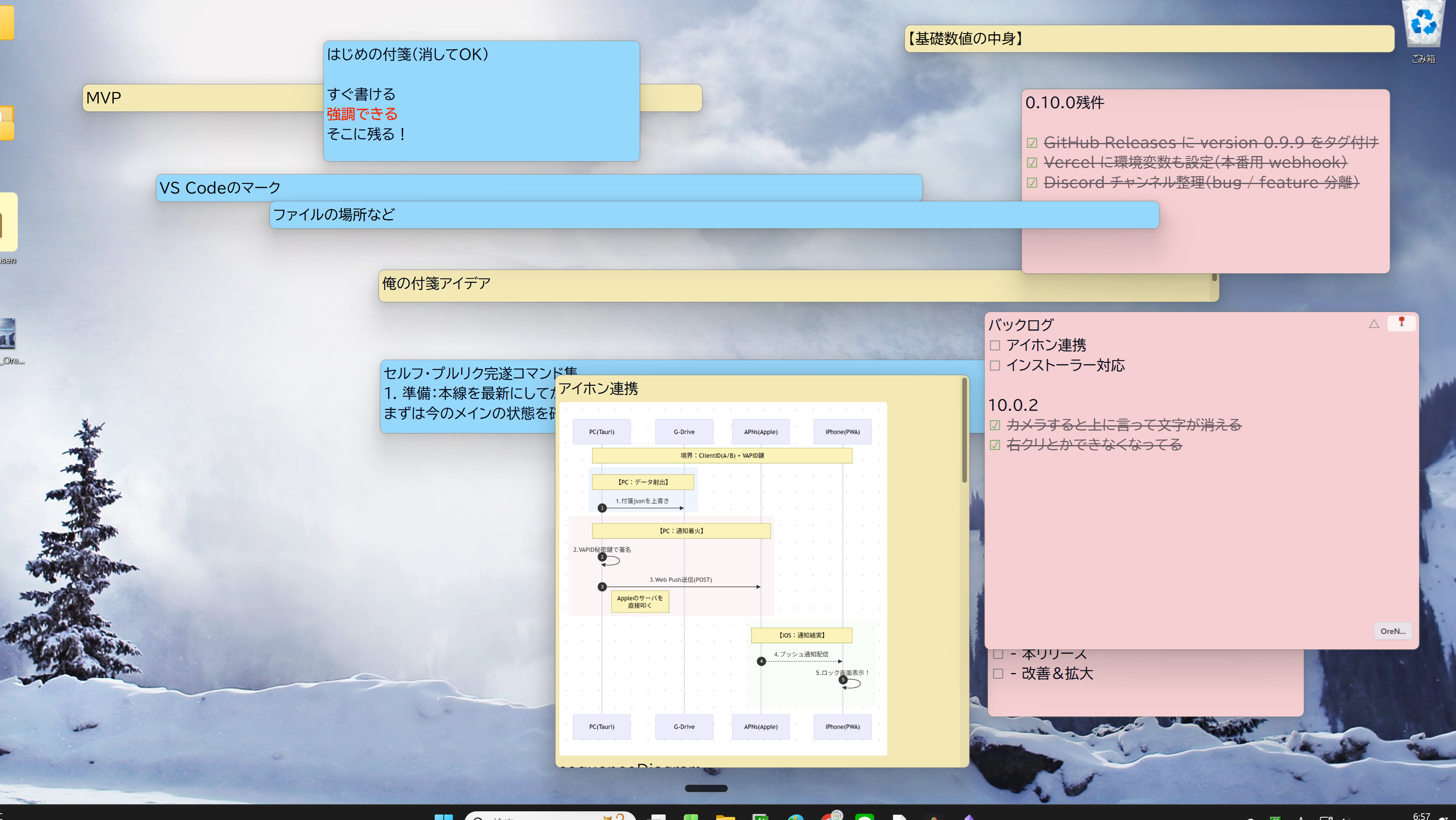Uncheck the GitHub Releases task checkbox

click(1032, 143)
